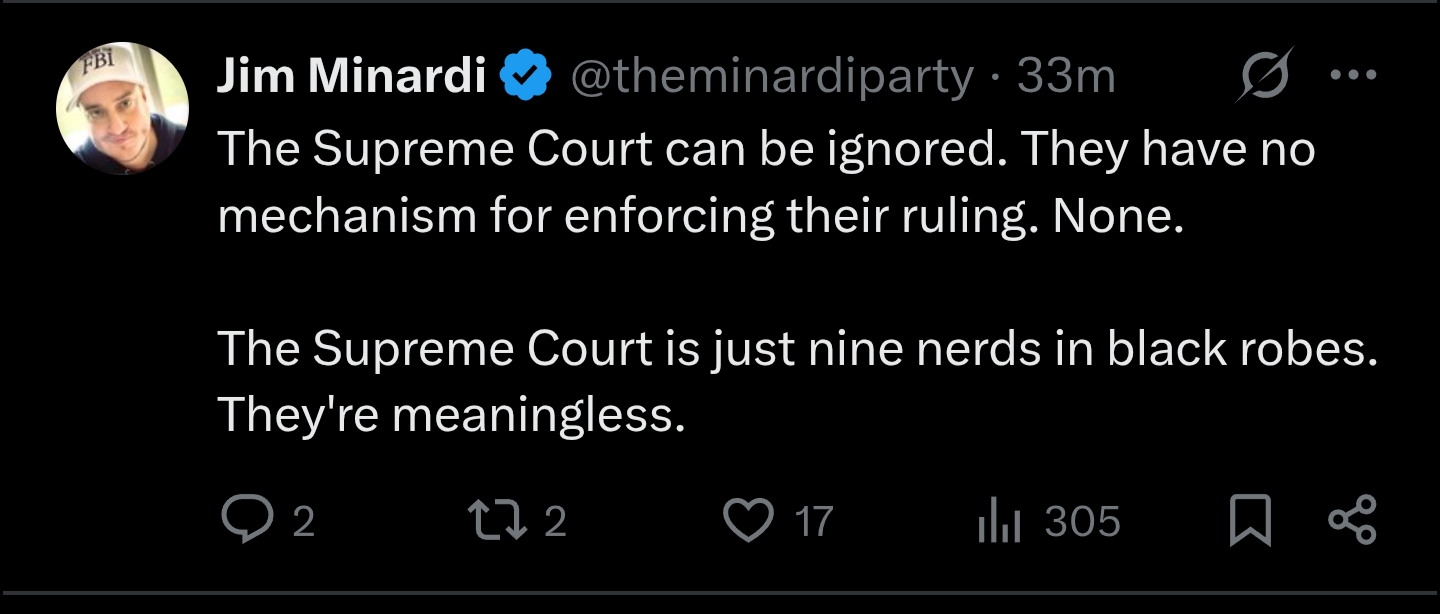This screenshot has width=1440, height=614.
Task: Open Jim Minardi's profile picture
Action: point(122,109)
